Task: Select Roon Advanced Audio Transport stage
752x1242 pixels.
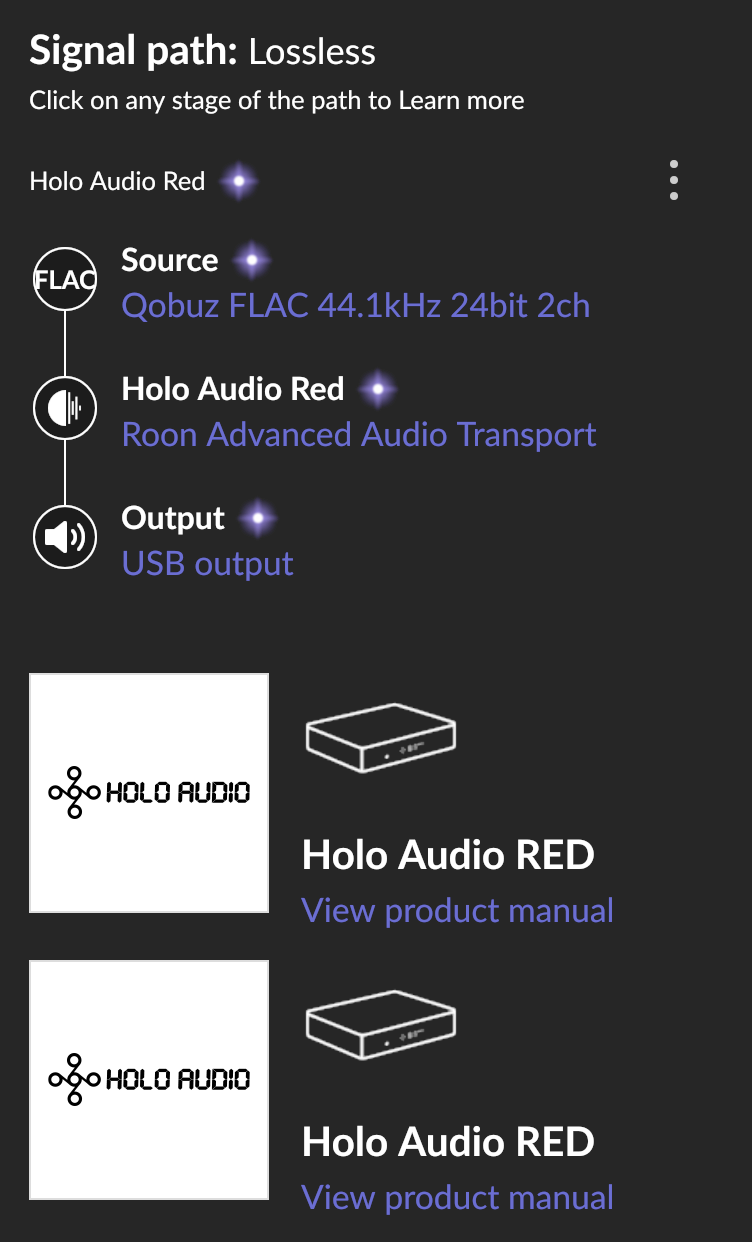Action: pos(359,435)
